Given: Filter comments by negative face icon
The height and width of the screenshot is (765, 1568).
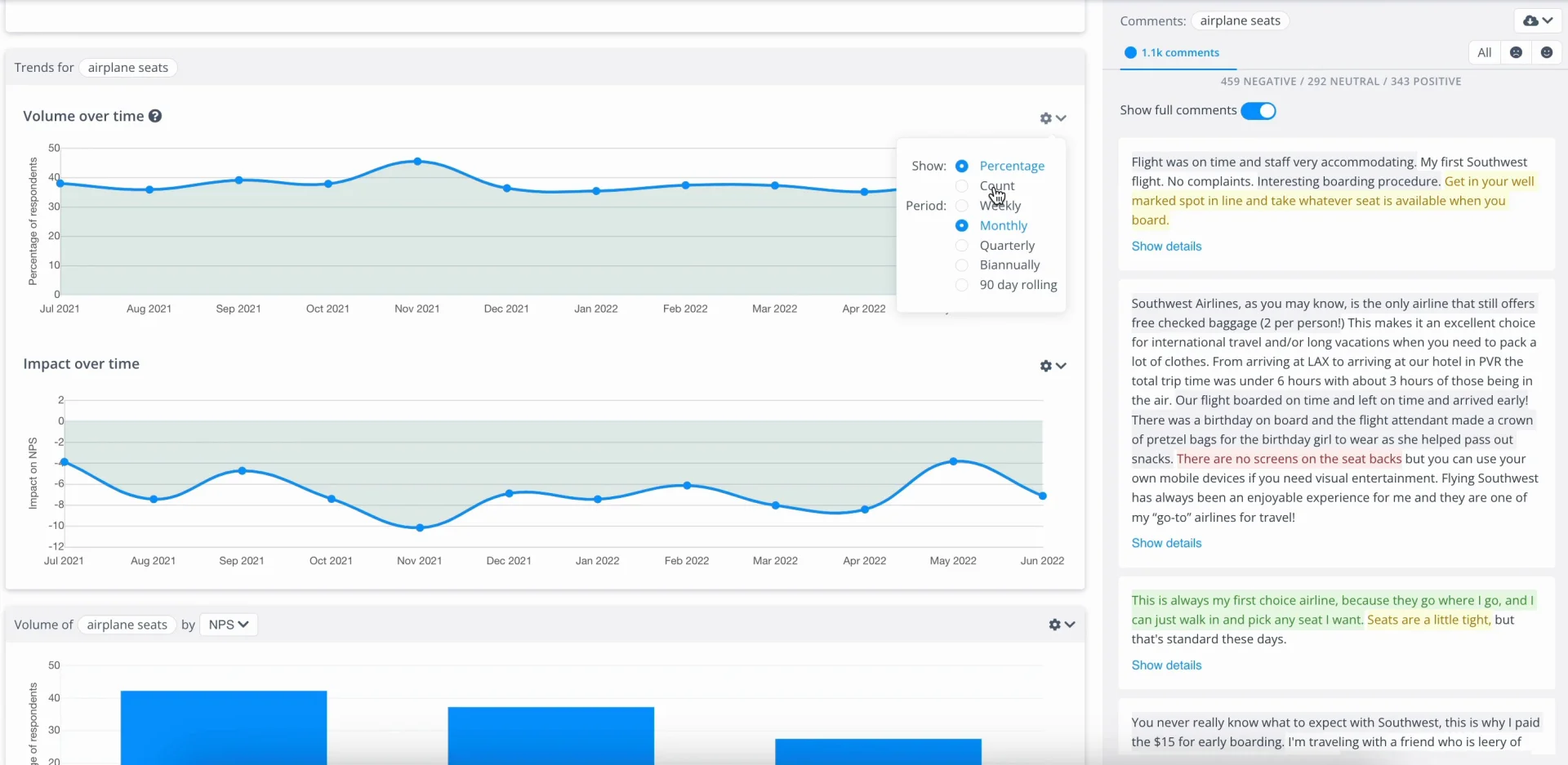Looking at the screenshot, I should 1516,52.
